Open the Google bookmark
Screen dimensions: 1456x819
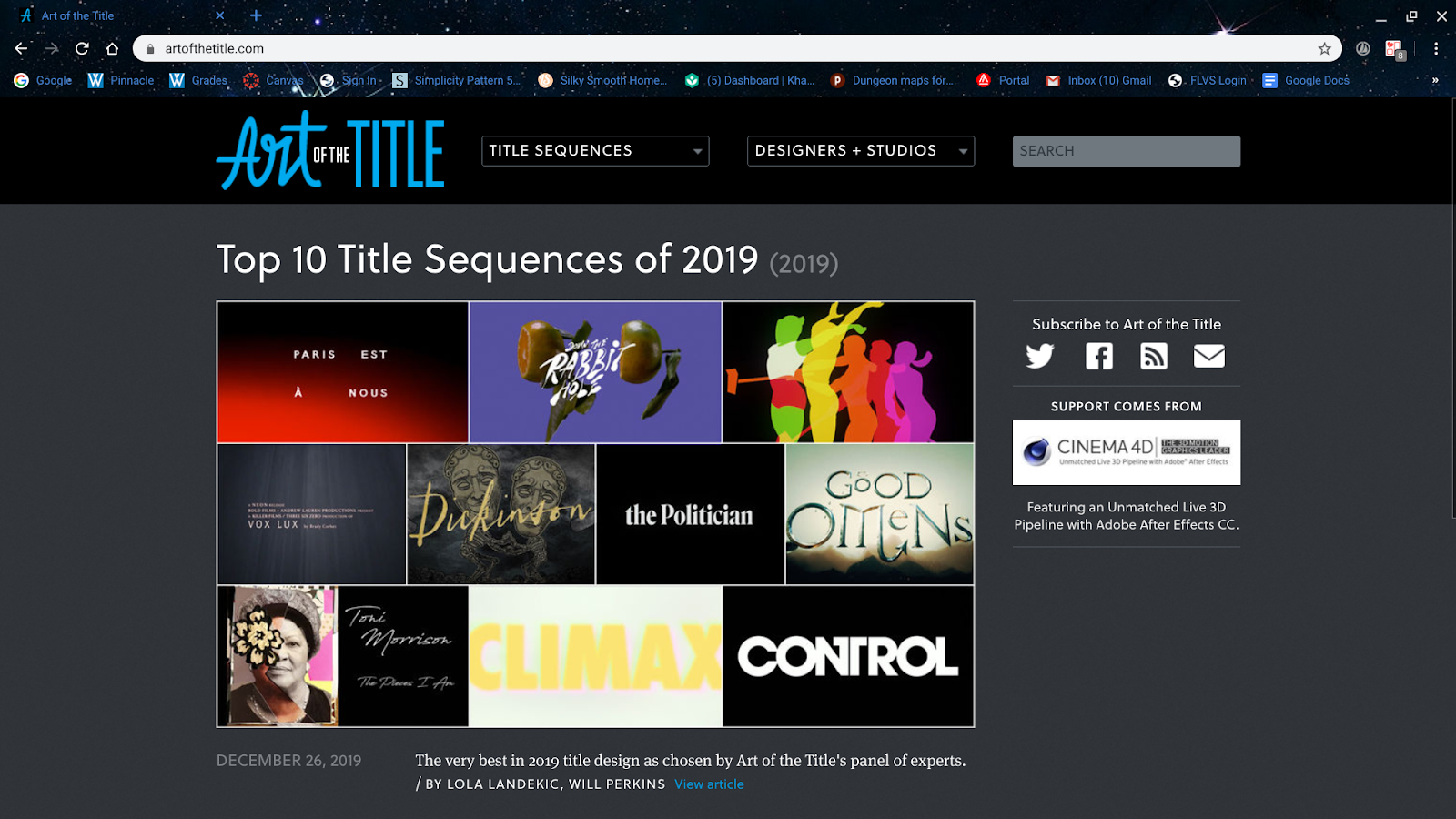coord(43,80)
